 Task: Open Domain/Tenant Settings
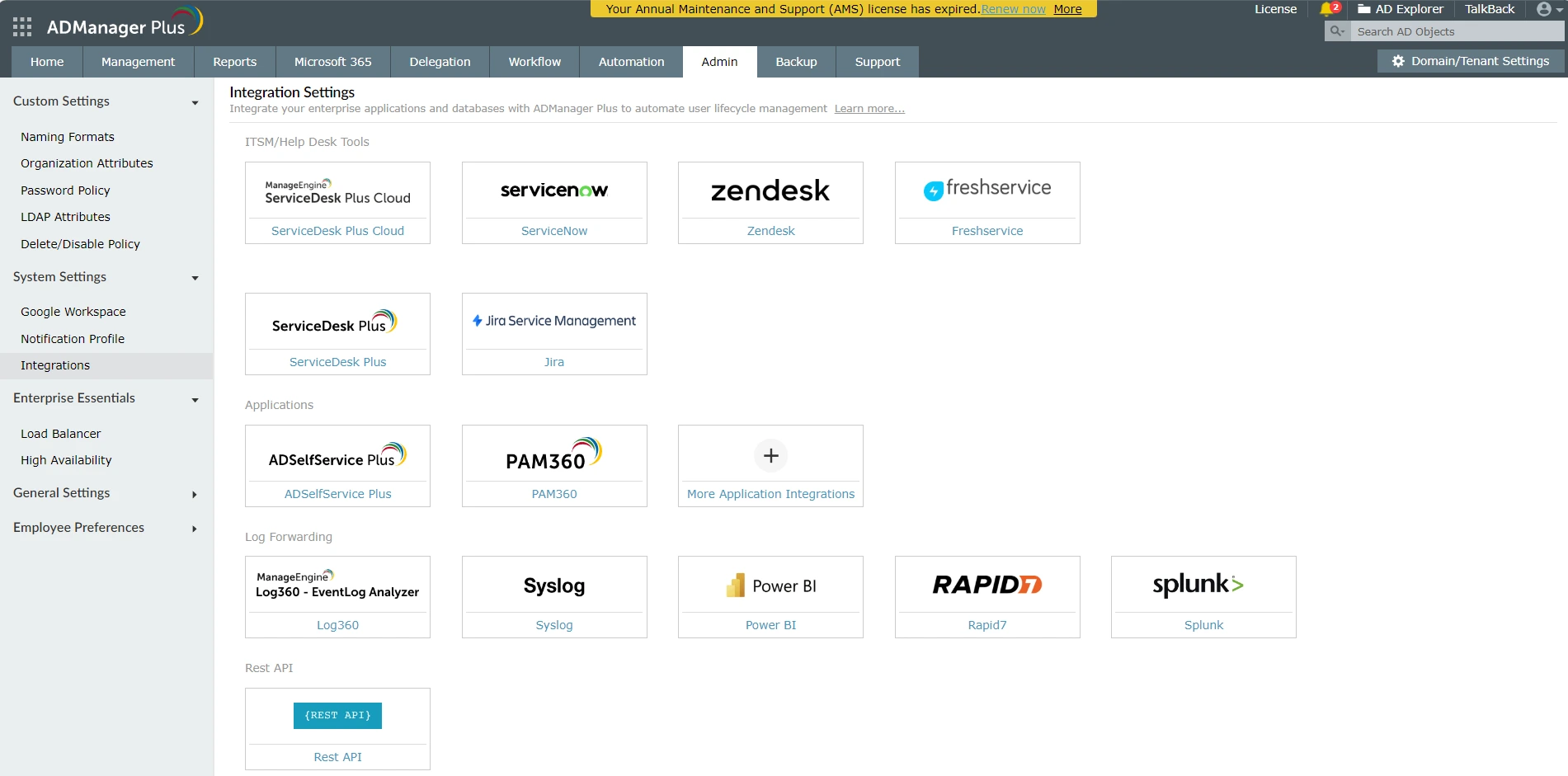tap(1471, 61)
